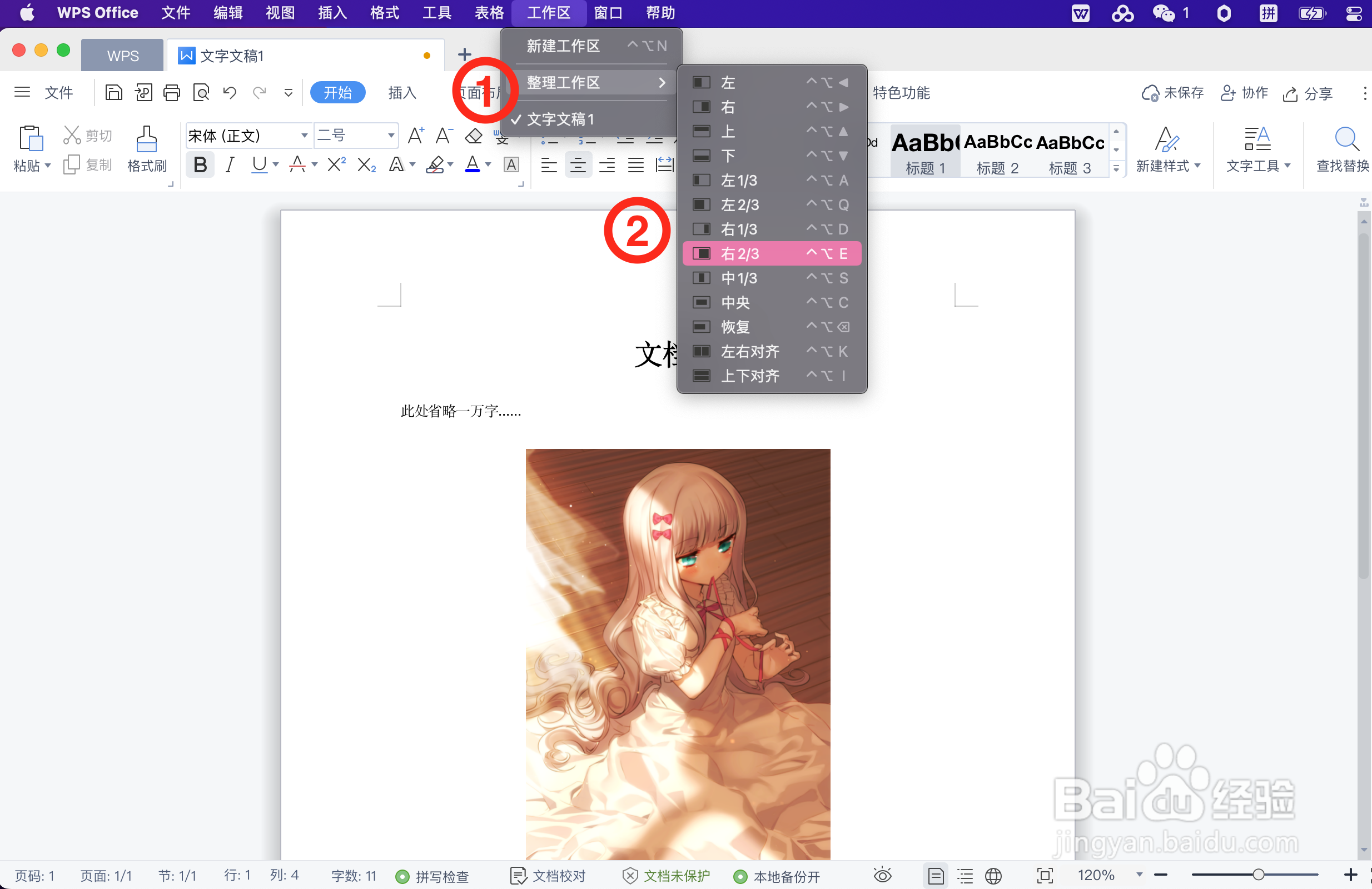1372x889 pixels.
Task: Redo the last action
Action: (x=260, y=92)
